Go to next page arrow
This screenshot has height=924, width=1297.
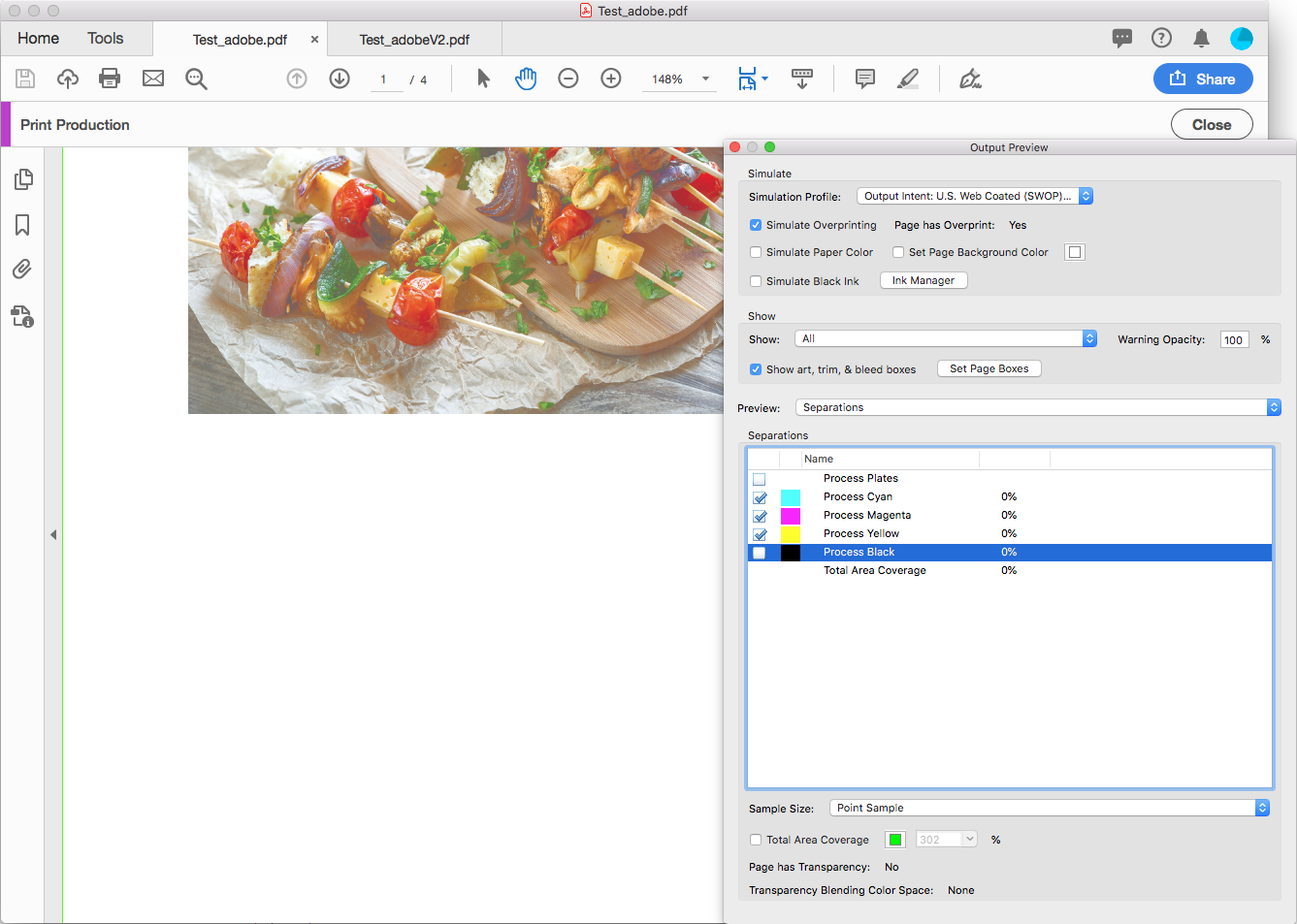340,79
